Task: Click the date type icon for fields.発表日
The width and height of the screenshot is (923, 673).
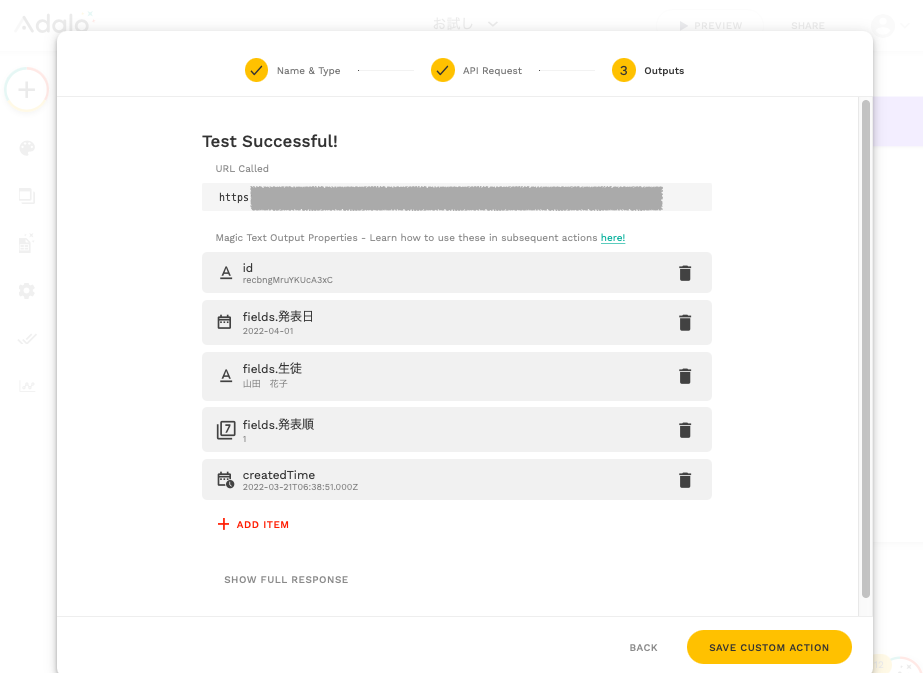Action: click(225, 322)
